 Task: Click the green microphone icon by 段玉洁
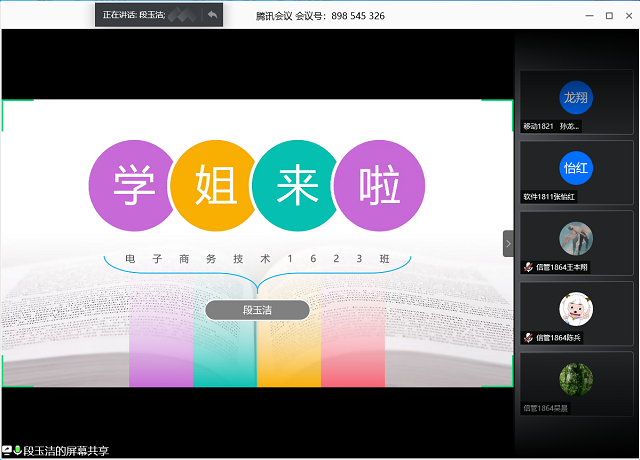pyautogui.click(x=17, y=451)
